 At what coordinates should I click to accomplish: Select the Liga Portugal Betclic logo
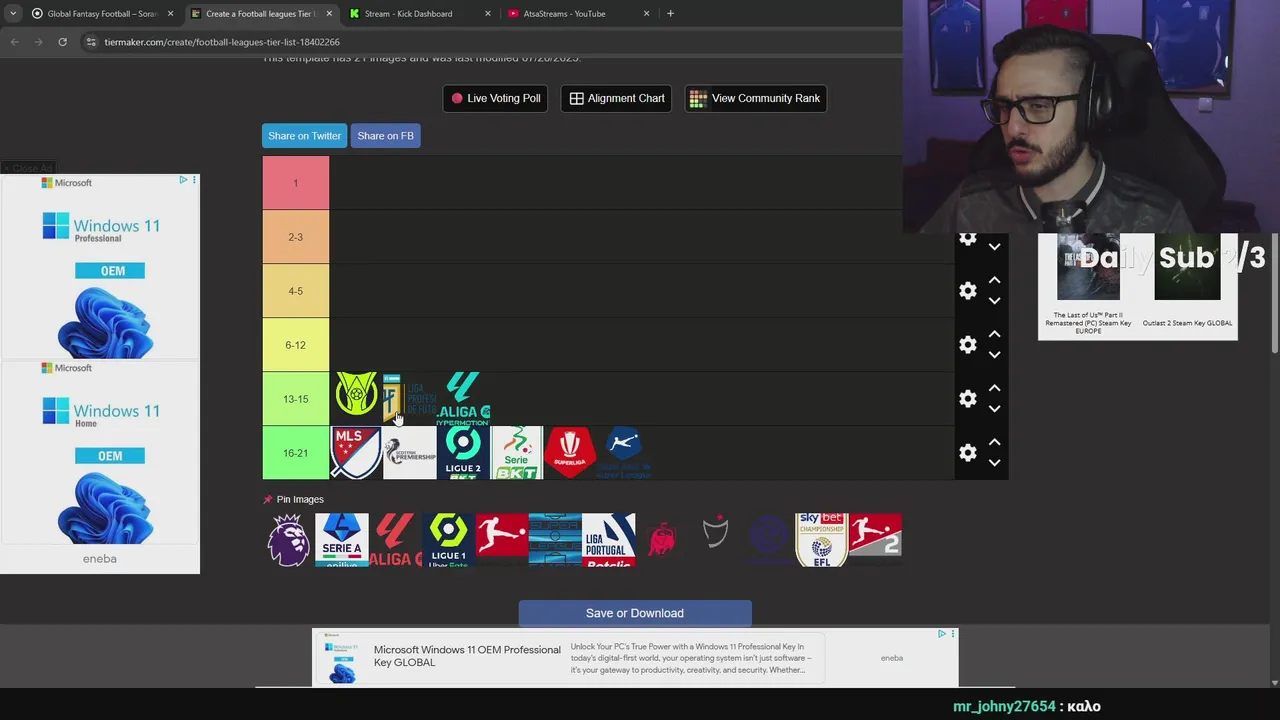tap(609, 540)
